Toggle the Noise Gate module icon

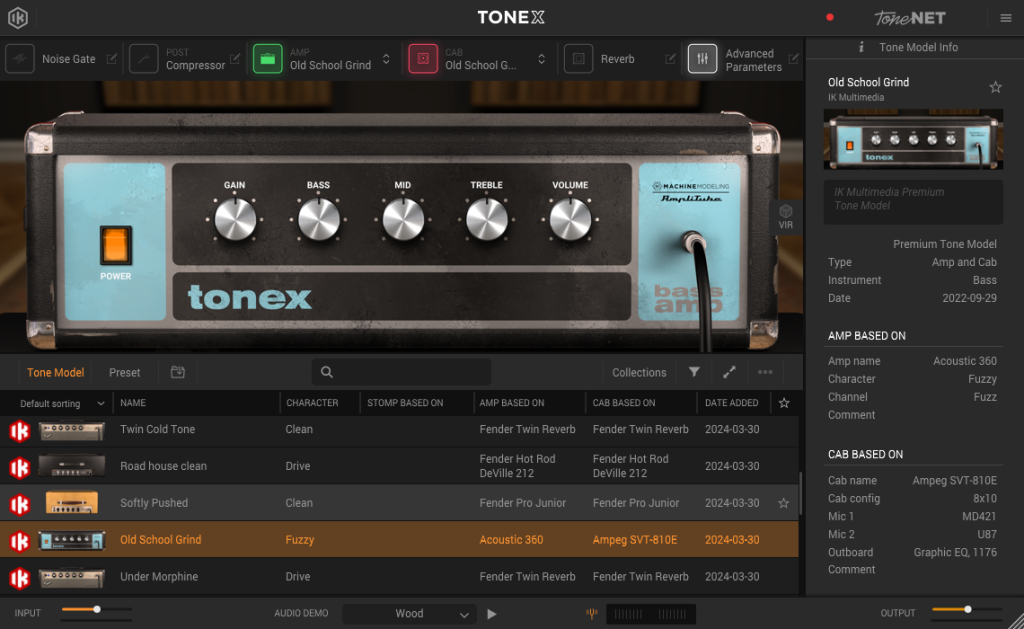[x=20, y=59]
